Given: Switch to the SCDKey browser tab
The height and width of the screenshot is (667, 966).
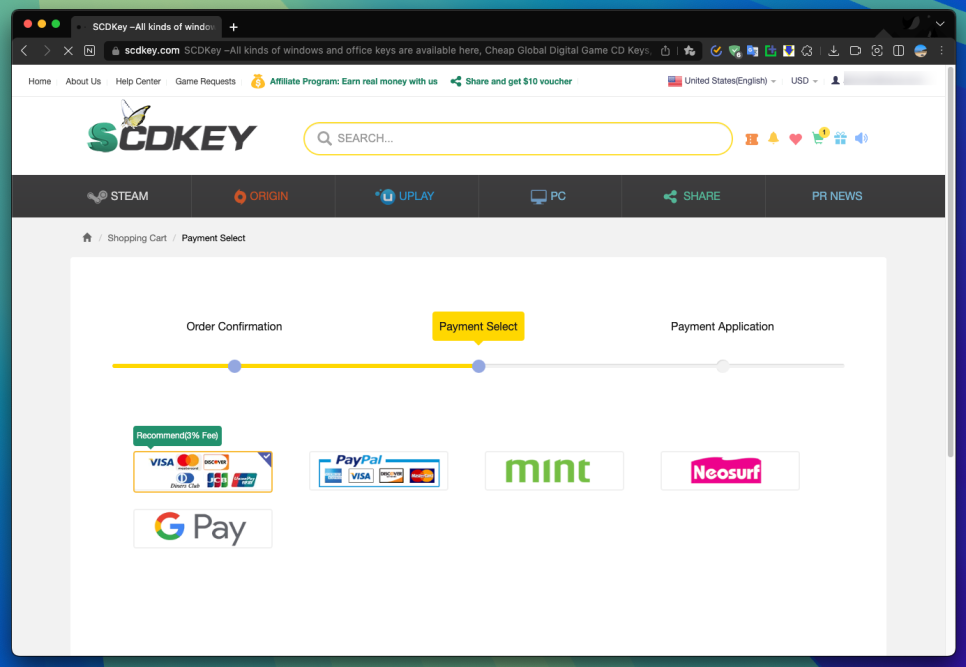Looking at the screenshot, I should [x=148, y=26].
